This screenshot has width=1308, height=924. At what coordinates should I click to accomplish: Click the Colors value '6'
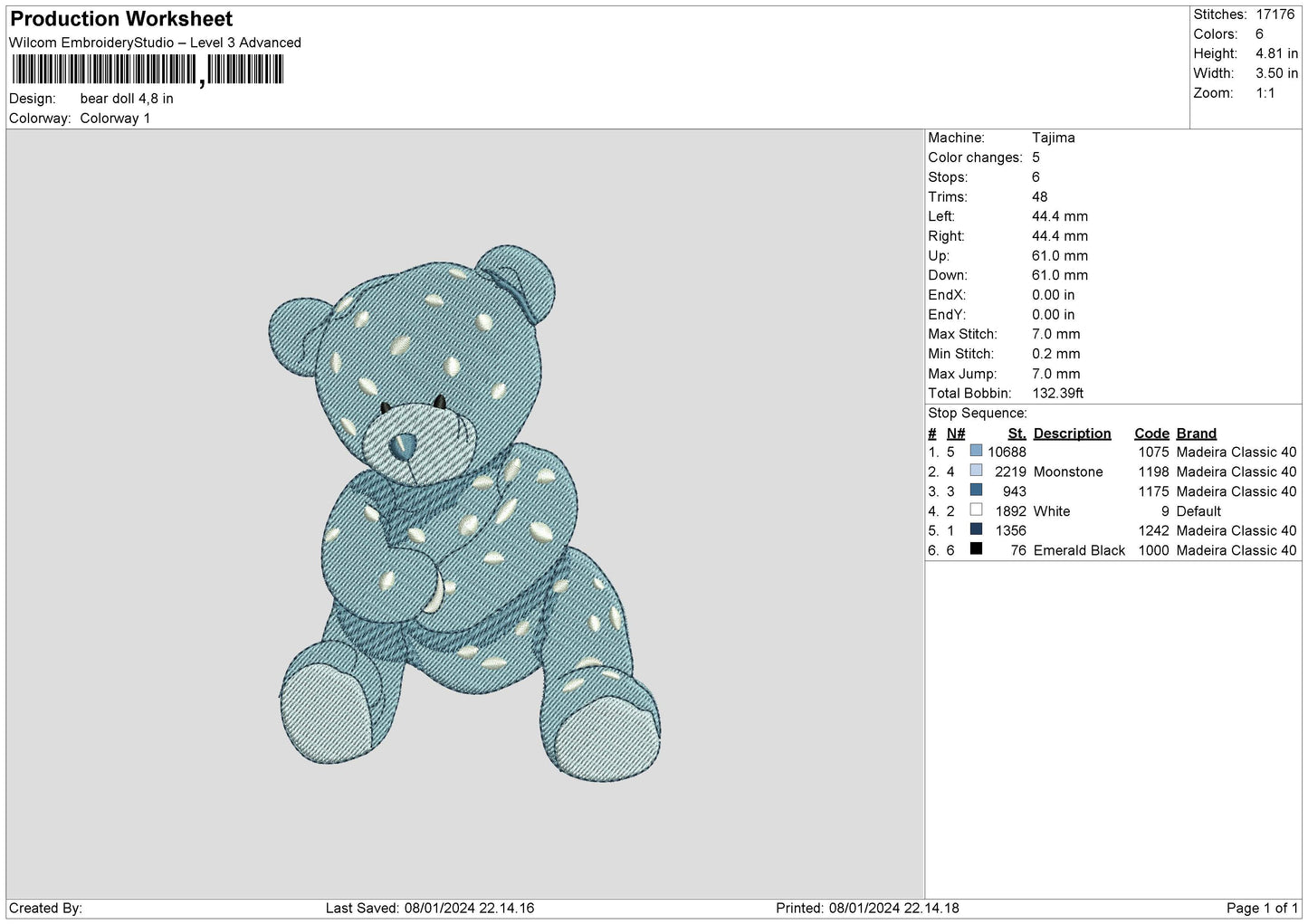coord(1260,34)
